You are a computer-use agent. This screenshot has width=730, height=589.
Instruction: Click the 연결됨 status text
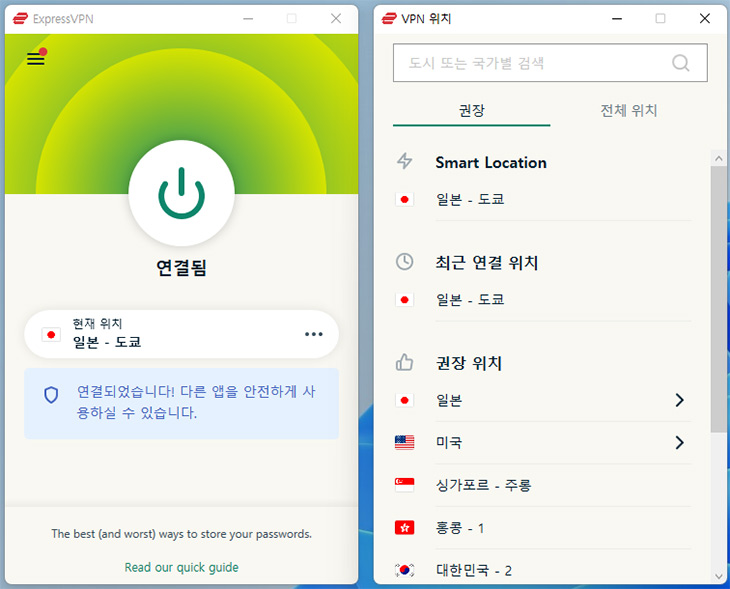pyautogui.click(x=182, y=268)
